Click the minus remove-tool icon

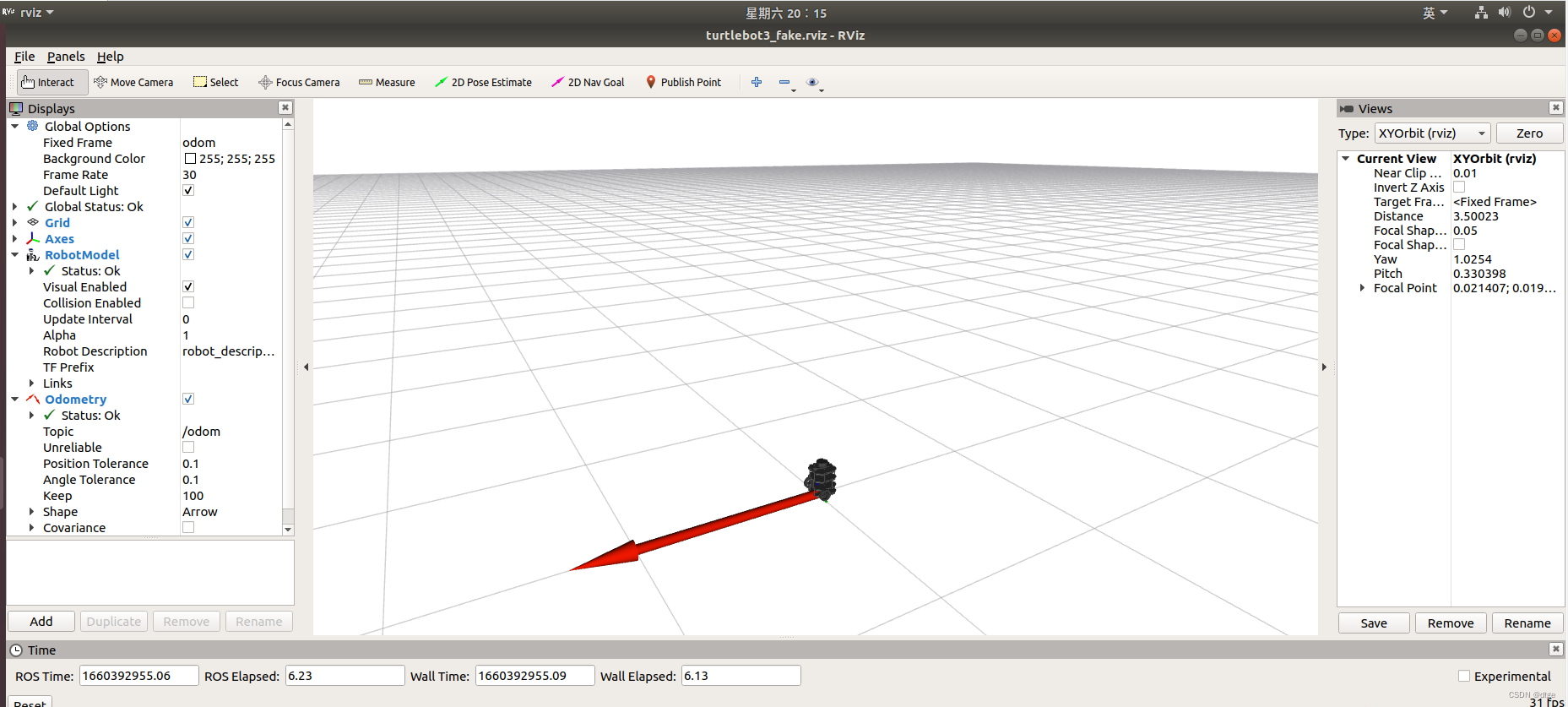784,82
